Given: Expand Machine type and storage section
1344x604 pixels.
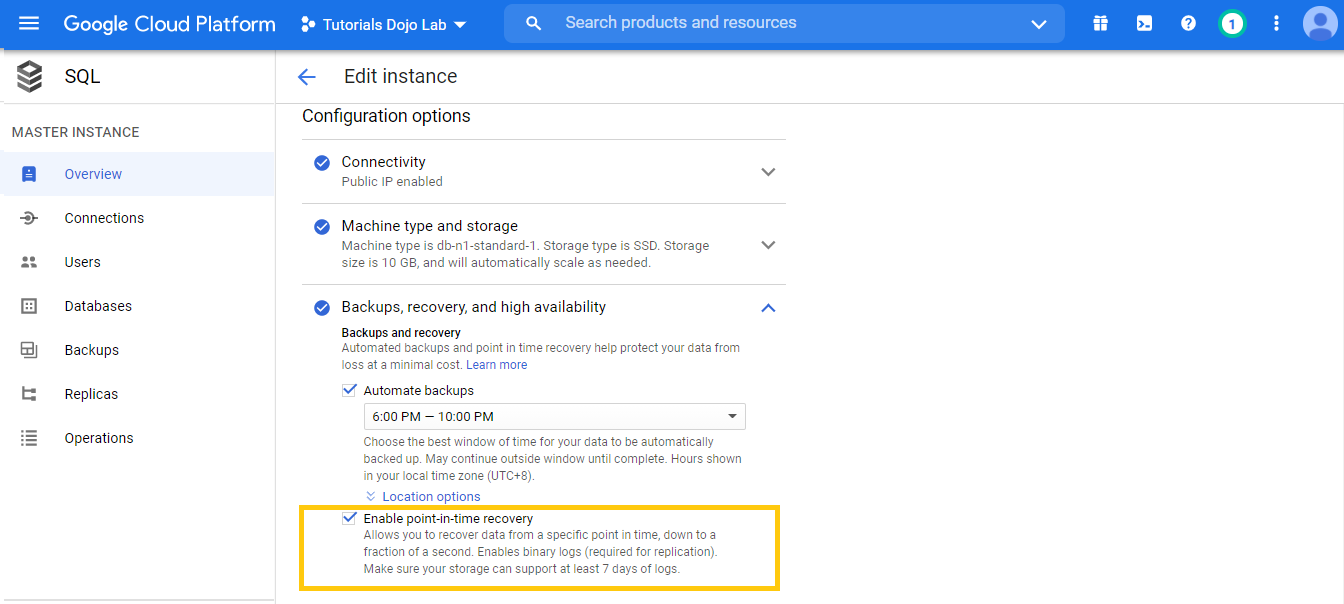Looking at the screenshot, I should click(x=768, y=245).
